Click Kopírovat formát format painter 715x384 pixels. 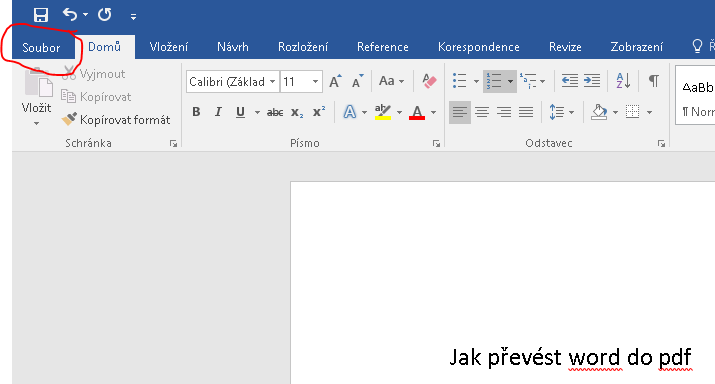pos(116,119)
